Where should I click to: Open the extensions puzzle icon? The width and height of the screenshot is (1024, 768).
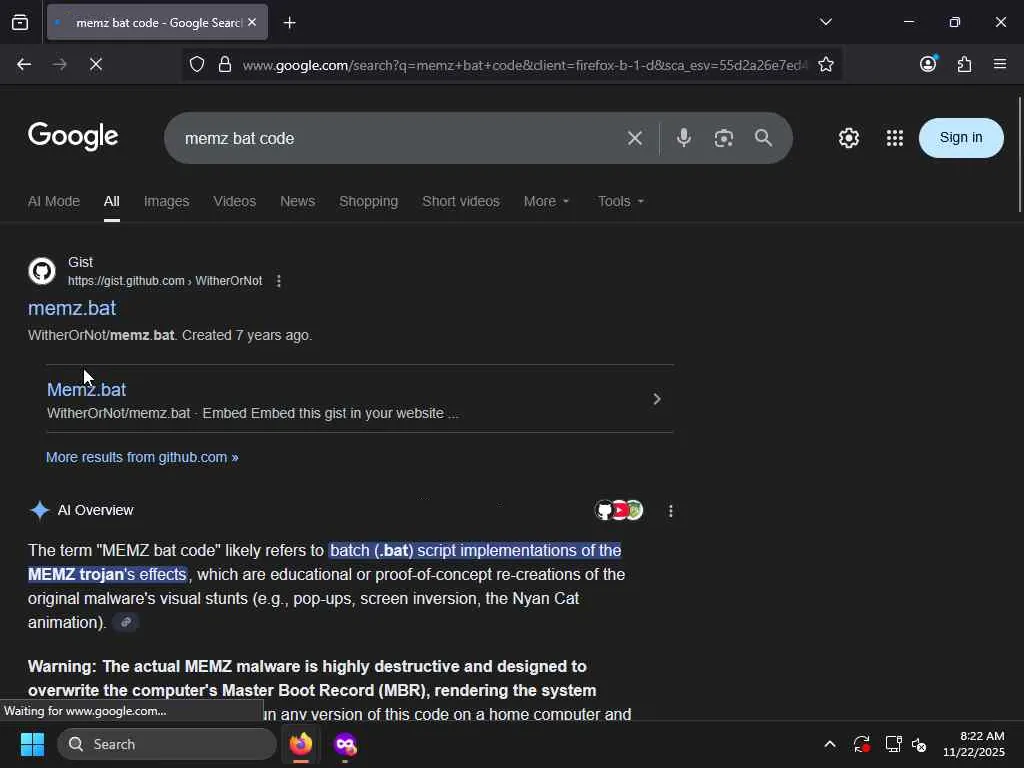coord(964,64)
